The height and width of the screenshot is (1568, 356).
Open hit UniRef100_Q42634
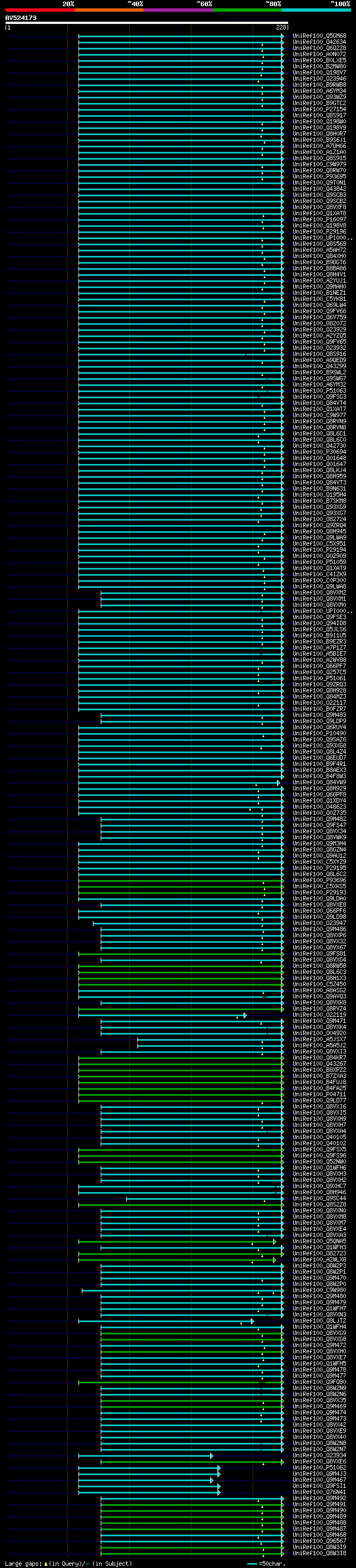coord(319,42)
